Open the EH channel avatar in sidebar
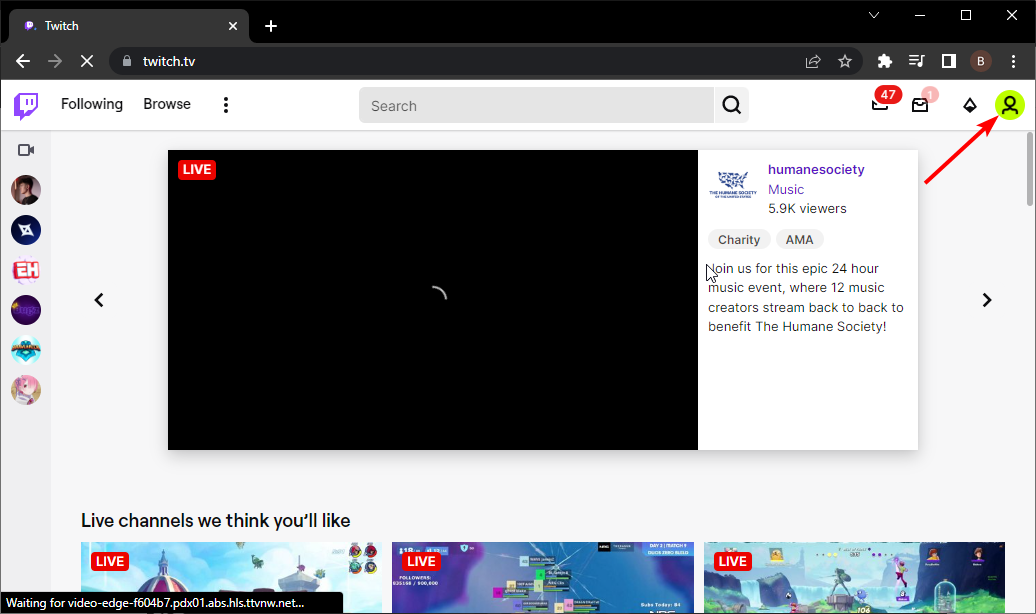Viewport: 1036px width, 614px height. [26, 270]
